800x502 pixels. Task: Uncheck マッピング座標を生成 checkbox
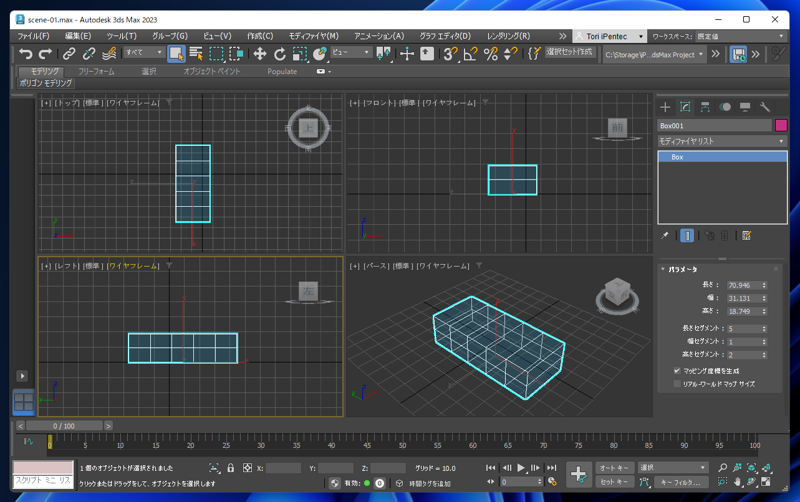pos(677,371)
